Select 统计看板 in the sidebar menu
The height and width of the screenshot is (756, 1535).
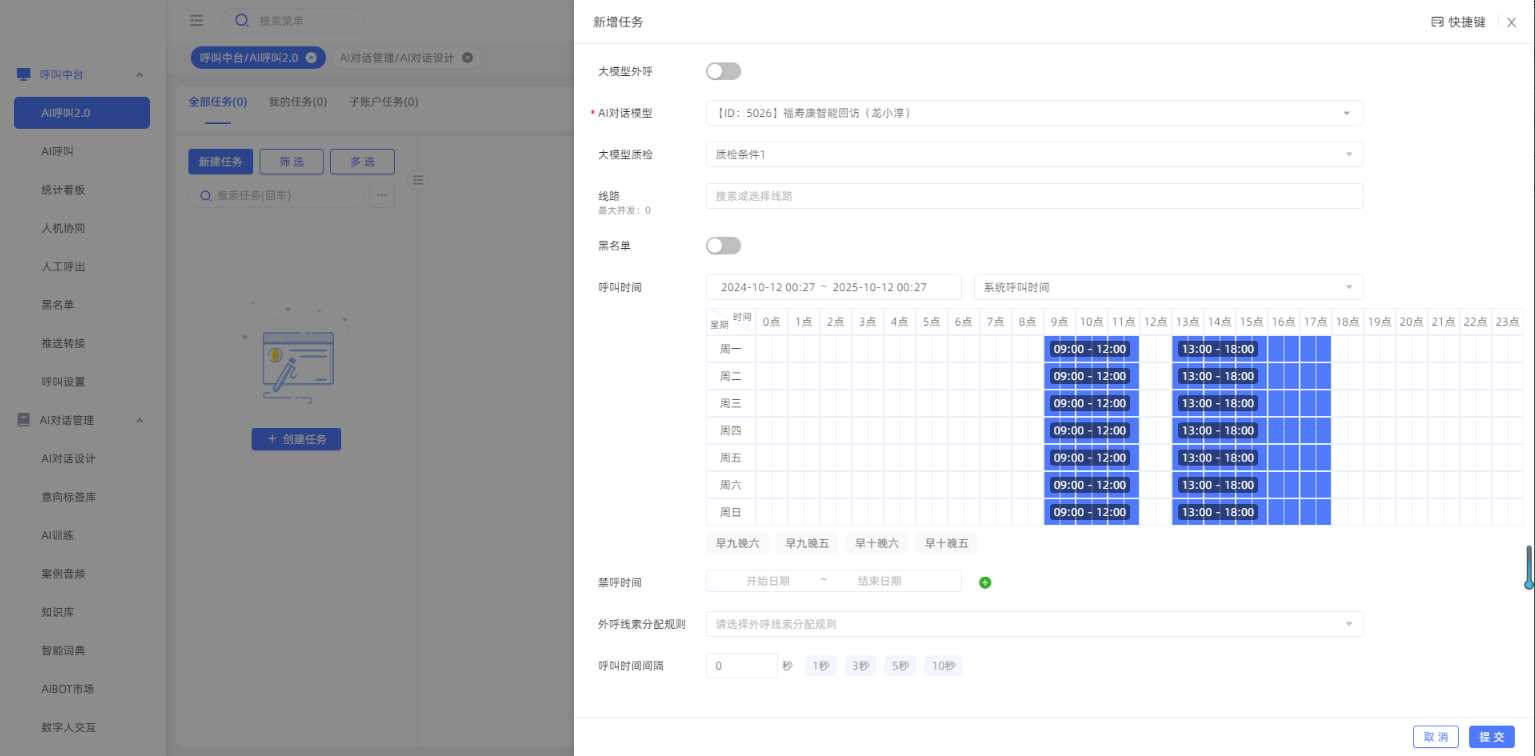tap(63, 190)
